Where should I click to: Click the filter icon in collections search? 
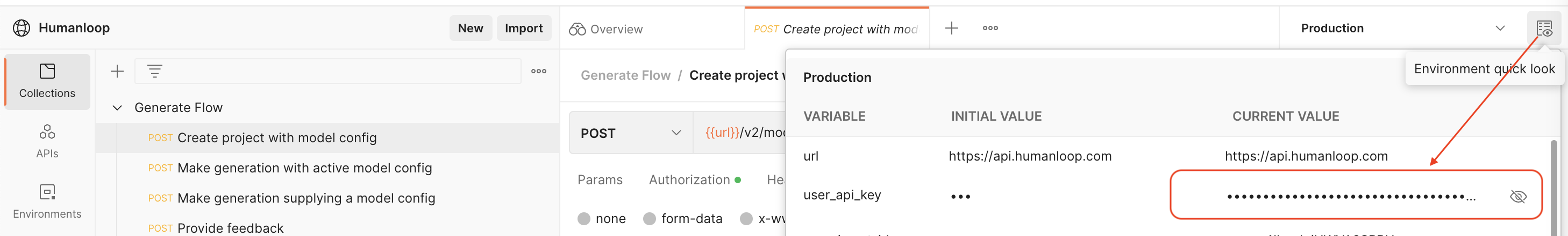point(155,71)
